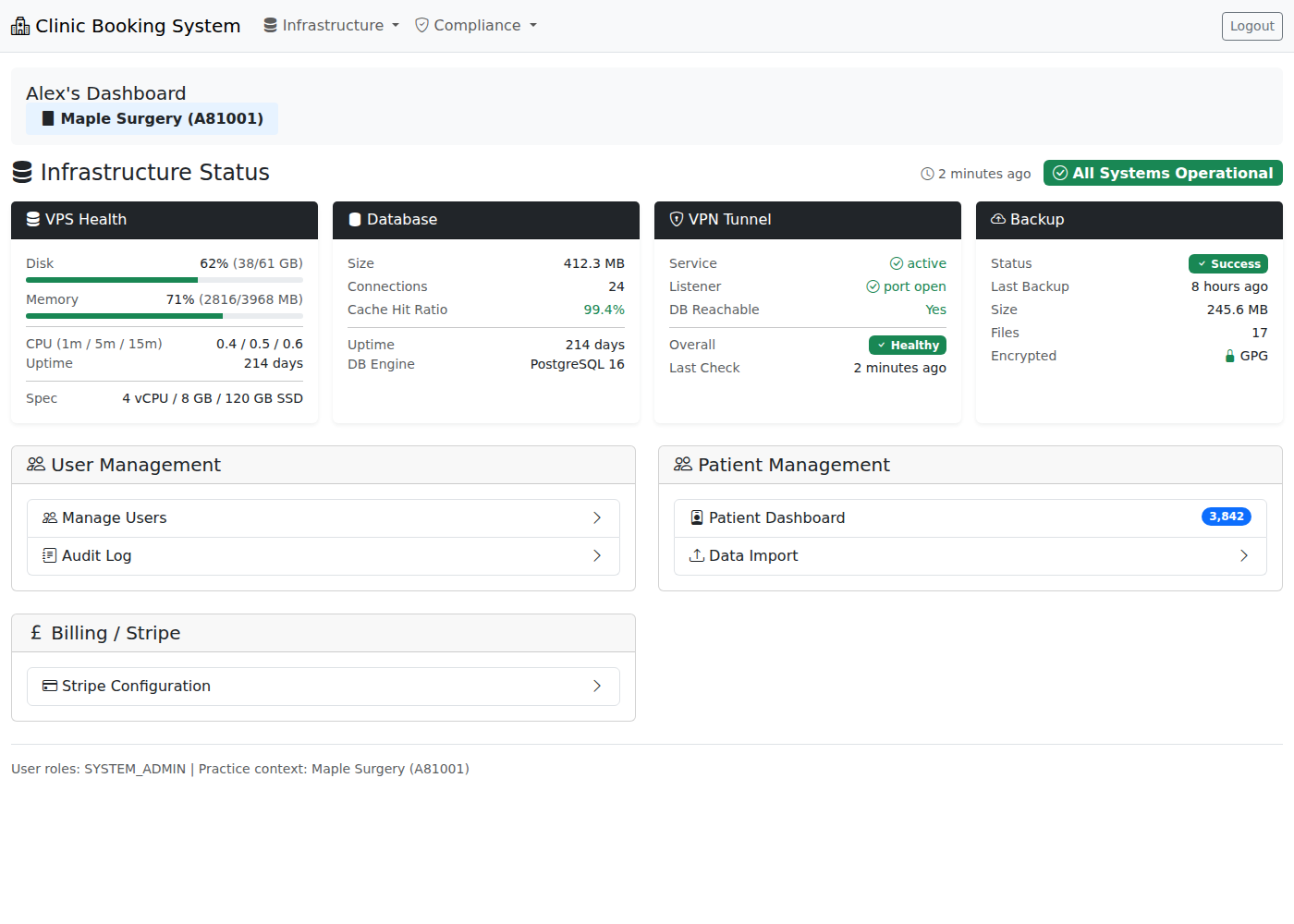This screenshot has width=1294, height=924.
Task: Open Data Import
Action: pos(970,556)
